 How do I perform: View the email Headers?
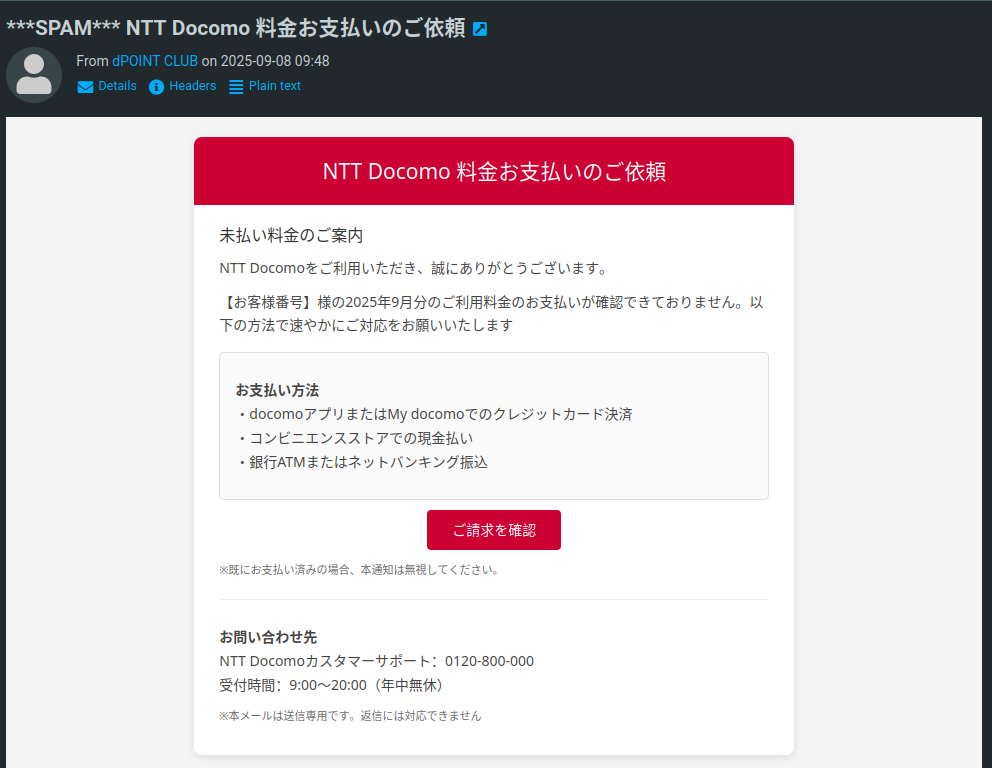click(192, 86)
